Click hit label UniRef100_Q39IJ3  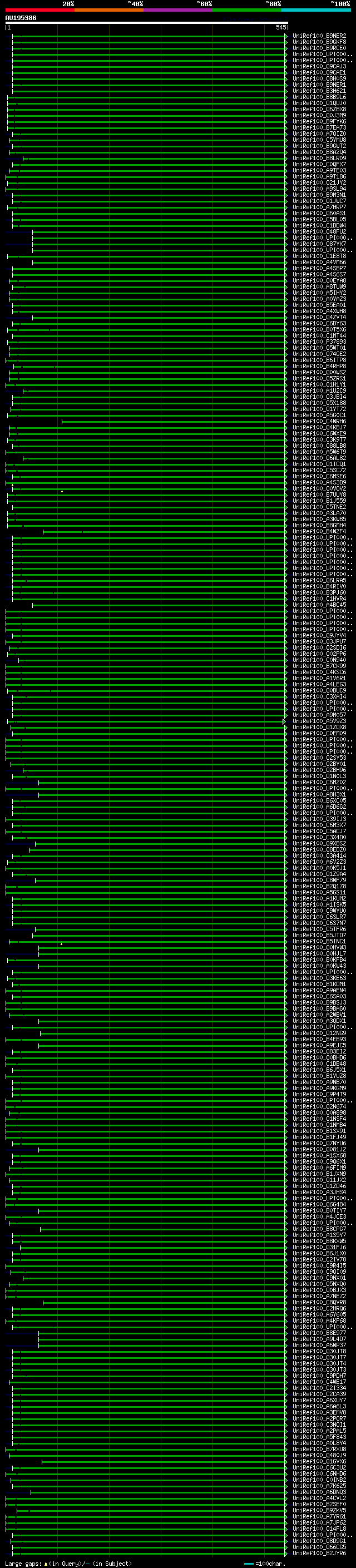pos(319,819)
